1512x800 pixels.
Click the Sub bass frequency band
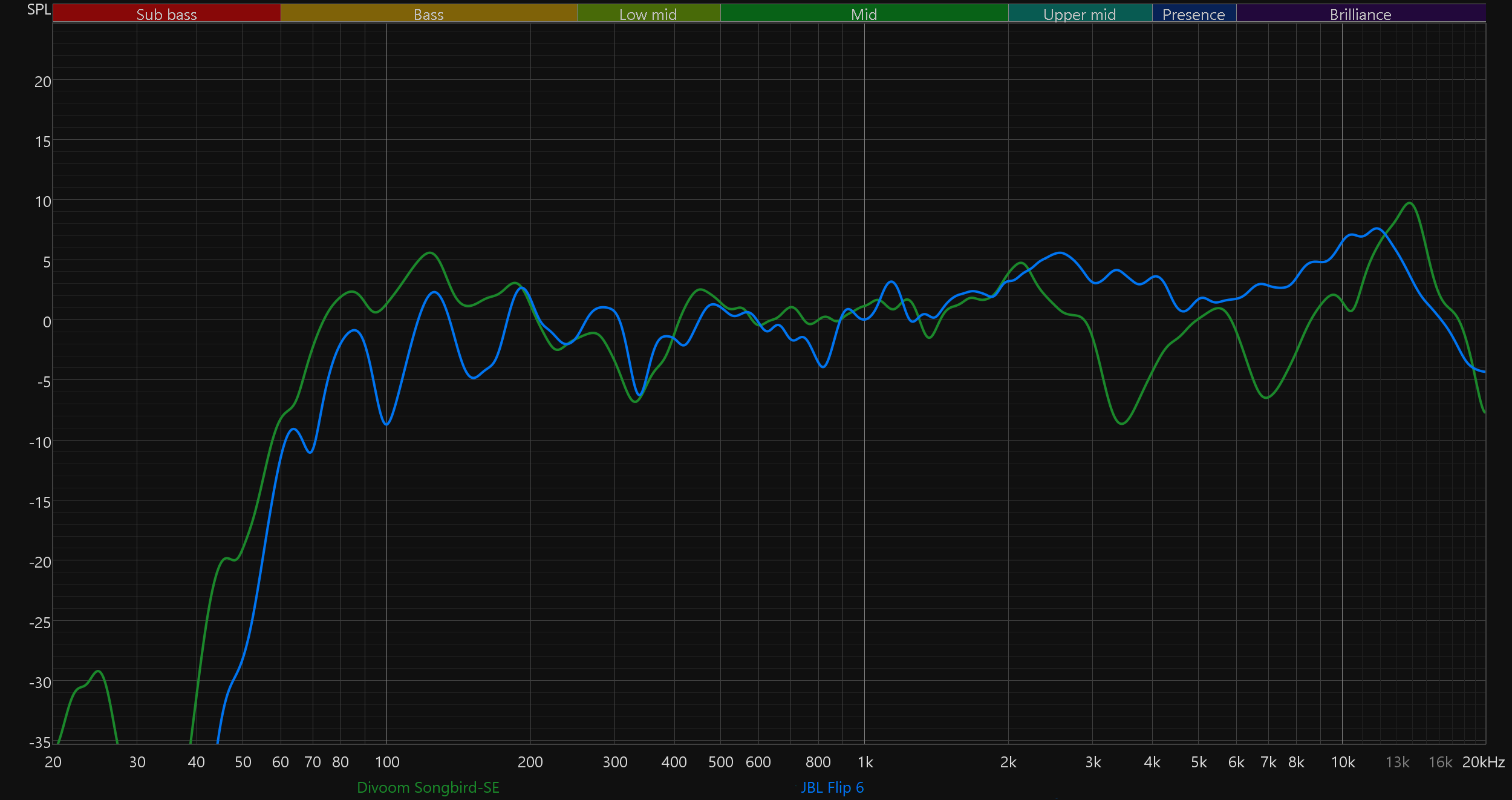[166, 13]
